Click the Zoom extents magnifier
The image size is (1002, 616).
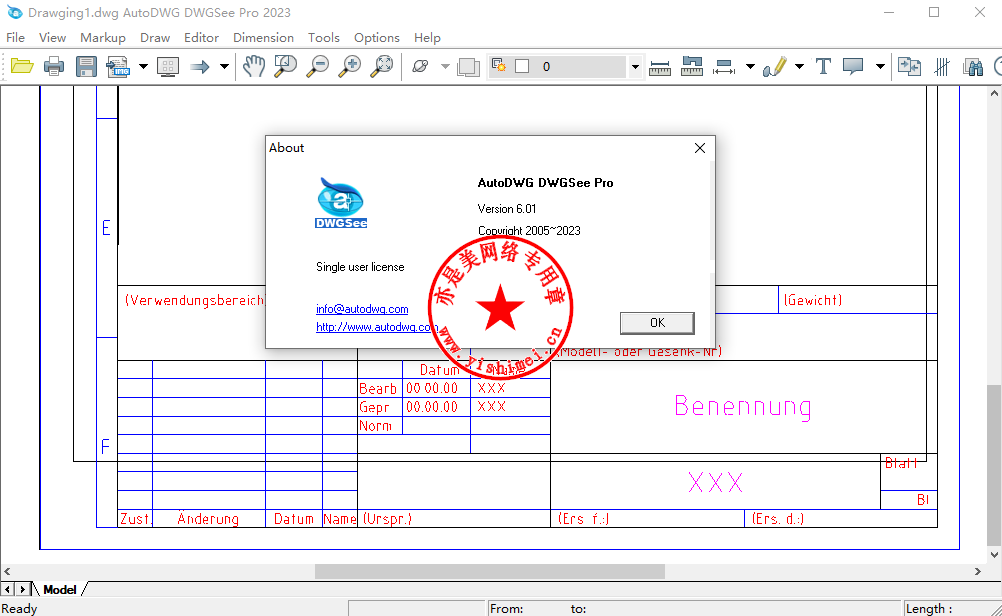(x=382, y=66)
